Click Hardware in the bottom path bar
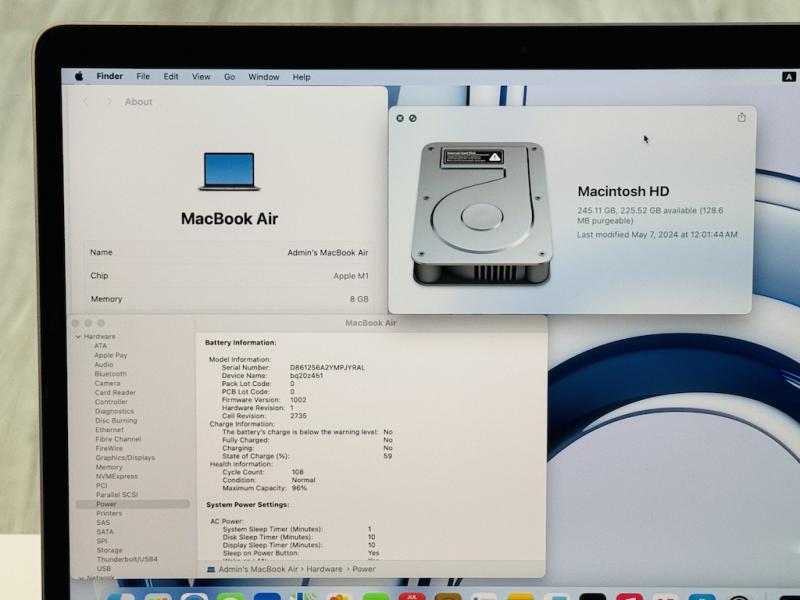The image size is (800, 600). [x=324, y=569]
